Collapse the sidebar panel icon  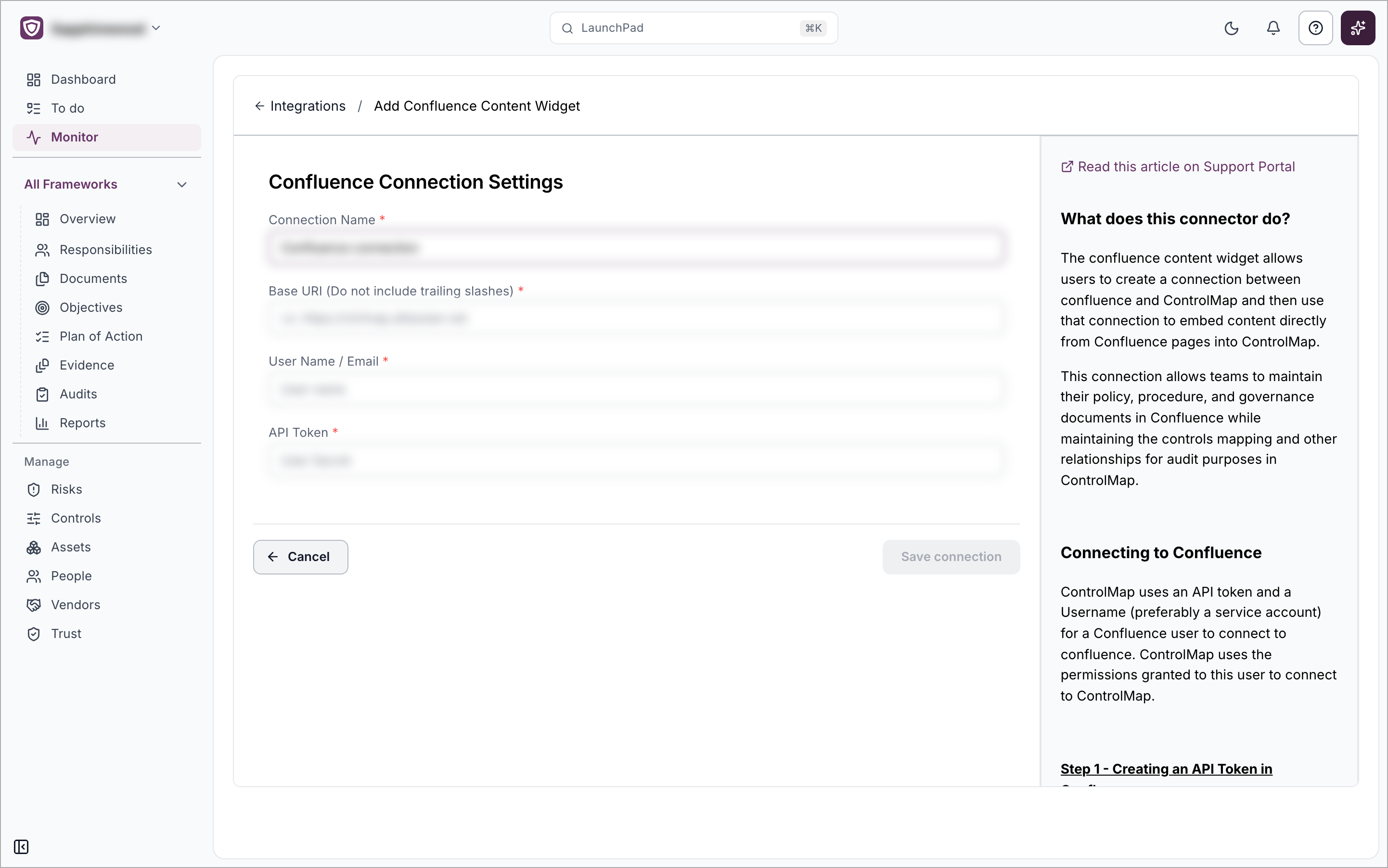[x=21, y=847]
